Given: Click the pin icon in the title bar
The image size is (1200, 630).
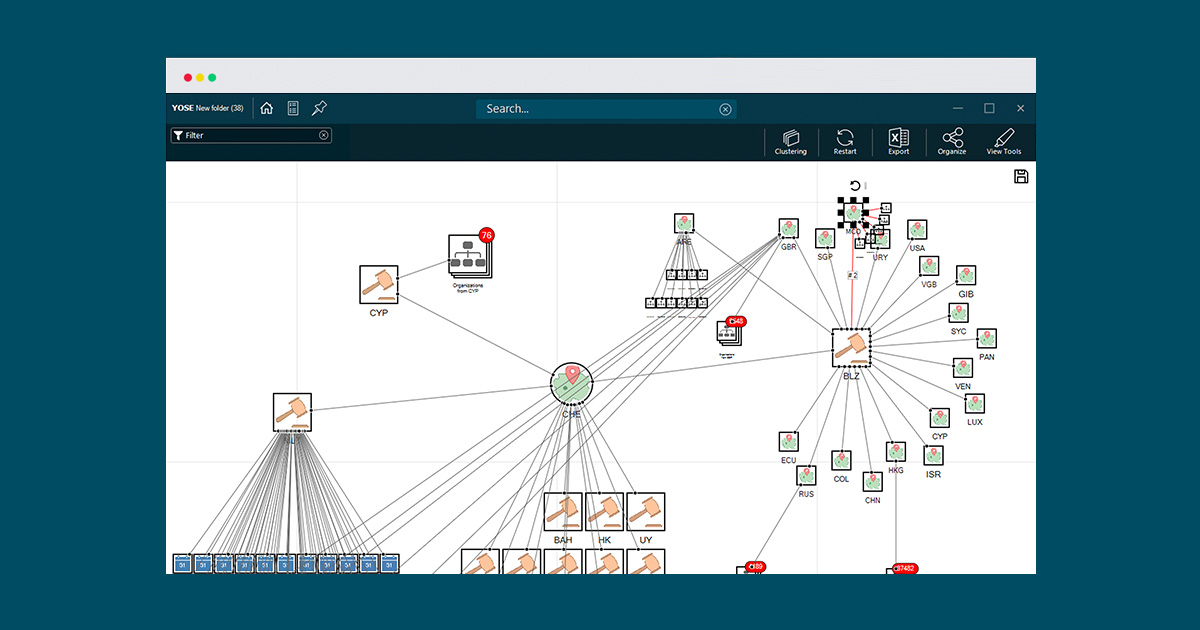Looking at the screenshot, I should 319,108.
